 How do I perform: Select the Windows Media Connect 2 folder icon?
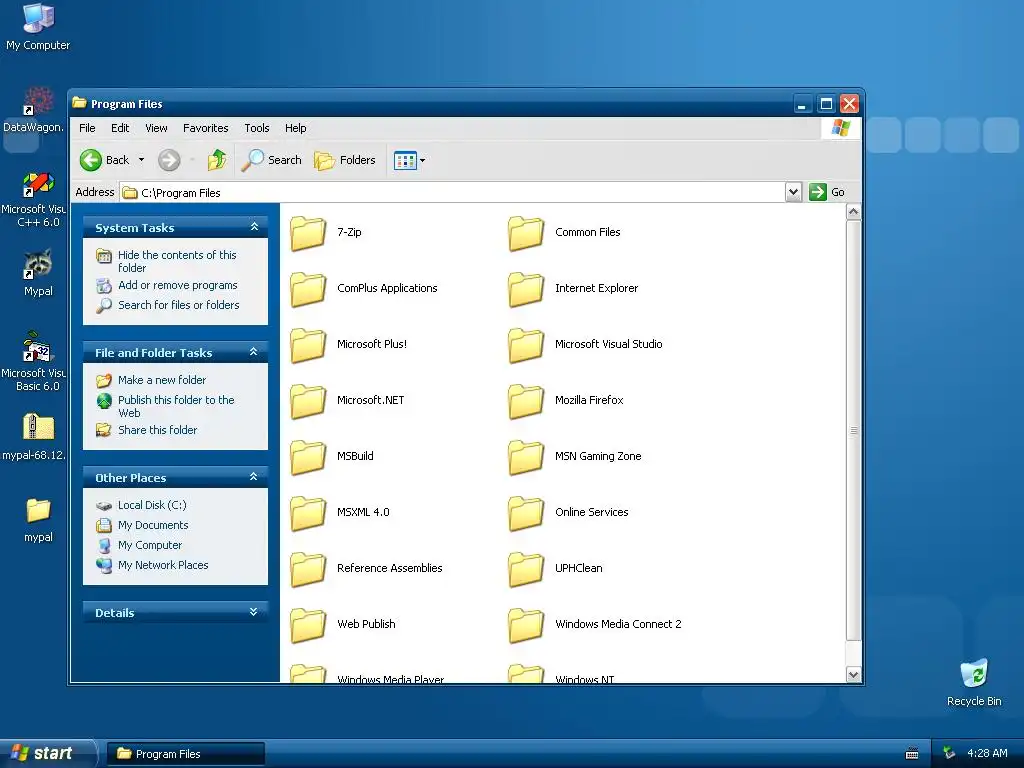tap(526, 625)
